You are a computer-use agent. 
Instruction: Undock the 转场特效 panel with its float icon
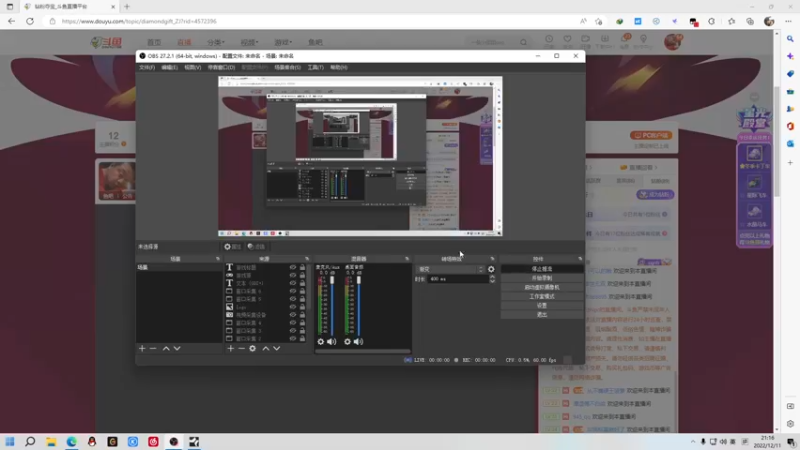pos(492,259)
